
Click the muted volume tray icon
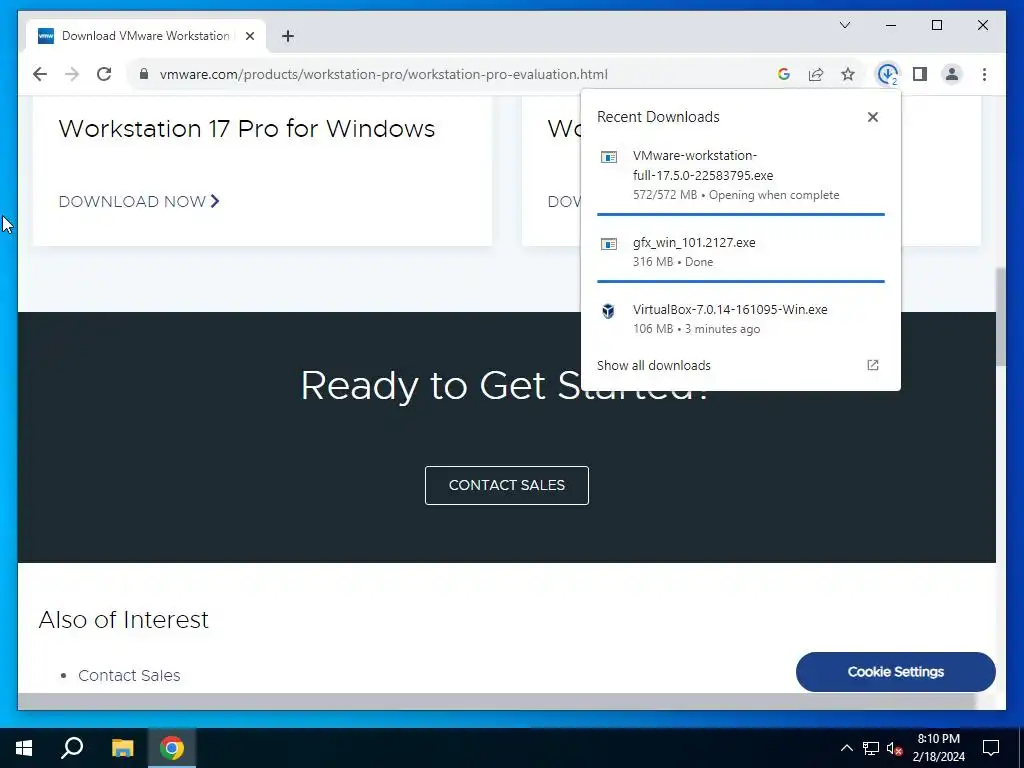[894, 748]
